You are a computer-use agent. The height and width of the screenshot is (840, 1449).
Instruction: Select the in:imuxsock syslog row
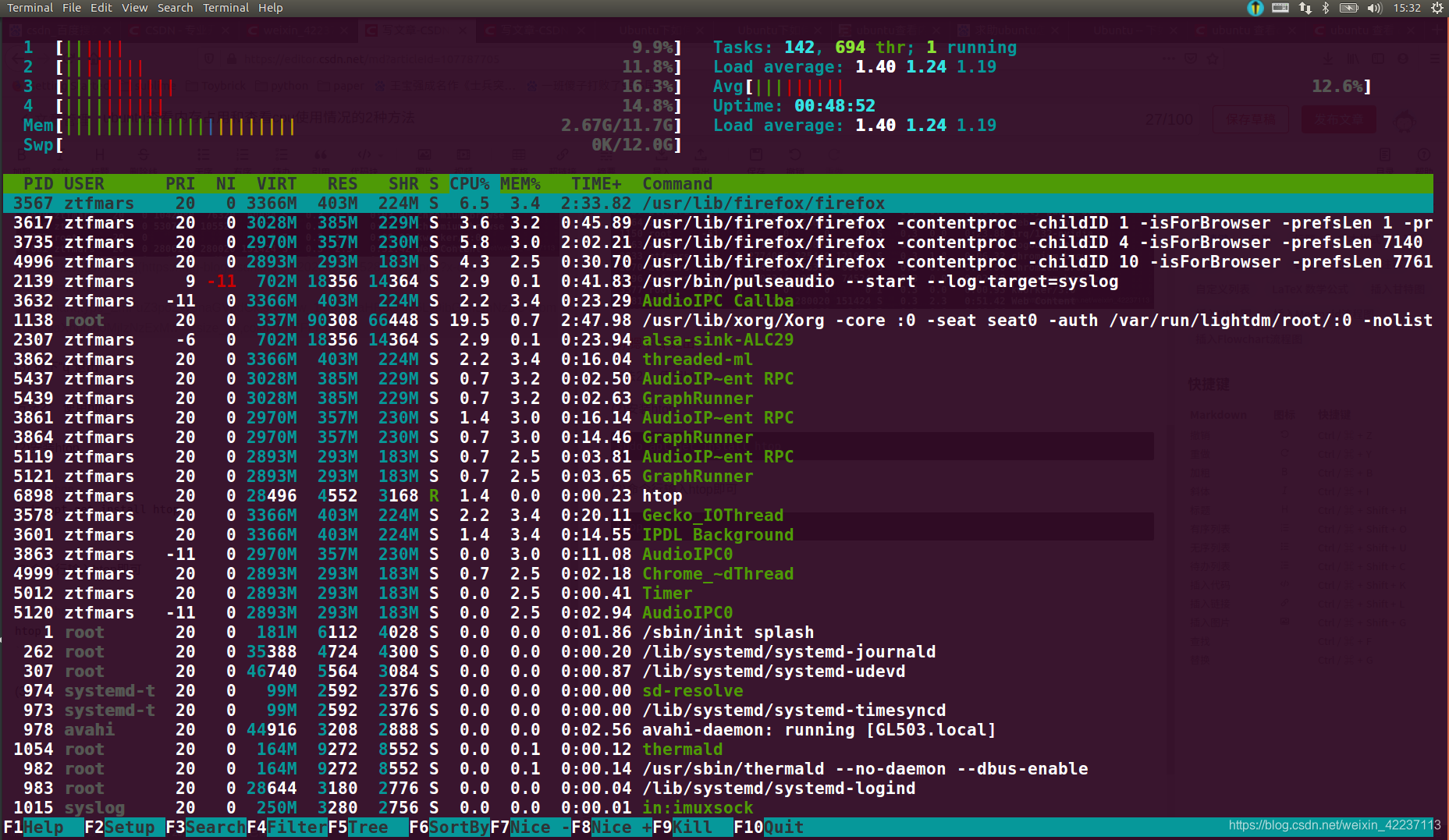(718, 808)
